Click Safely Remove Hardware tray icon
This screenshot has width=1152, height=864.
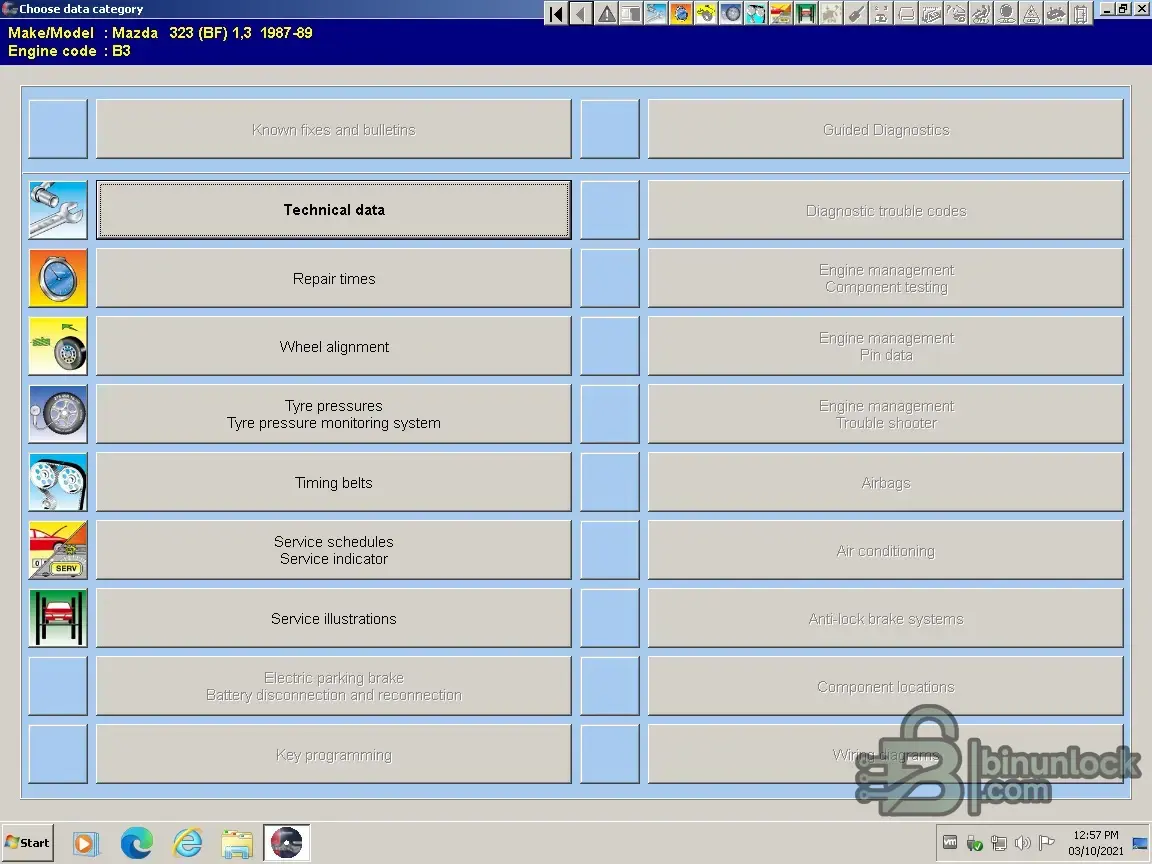tap(975, 843)
